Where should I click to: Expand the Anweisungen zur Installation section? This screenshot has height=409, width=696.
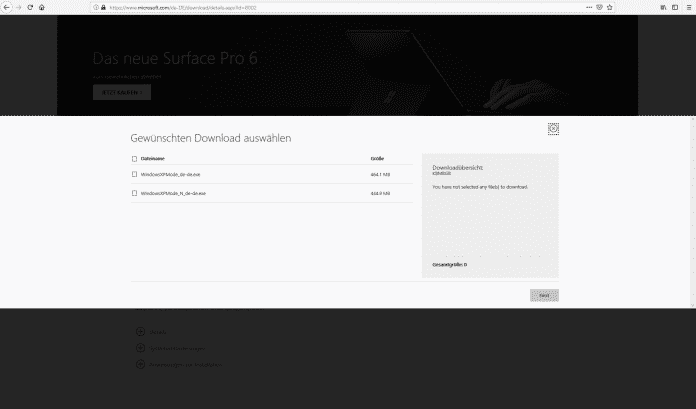click(139, 364)
